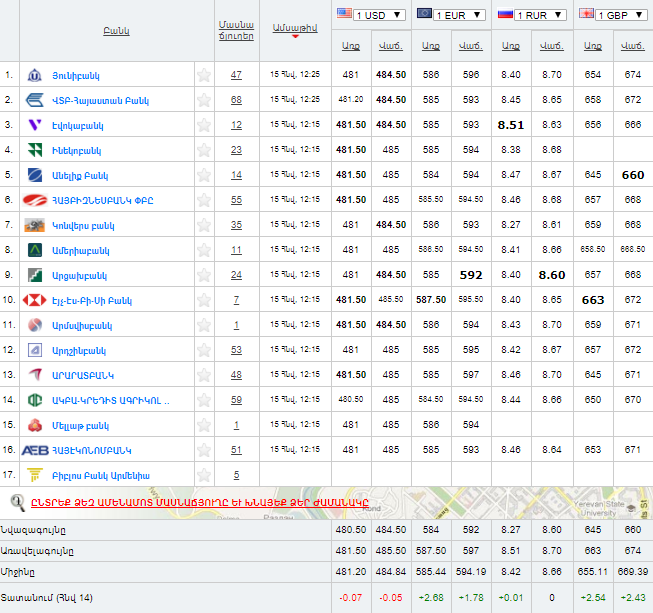Click the Converse Bank logo
Image resolution: width=653 pixels, height=613 pixels.
[35, 225]
